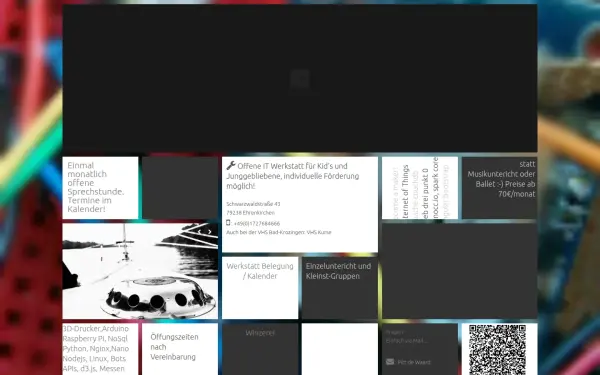
Task: Select the Einzelunterricht und Kleinst-Gruppen tile
Action: pyautogui.click(x=340, y=288)
